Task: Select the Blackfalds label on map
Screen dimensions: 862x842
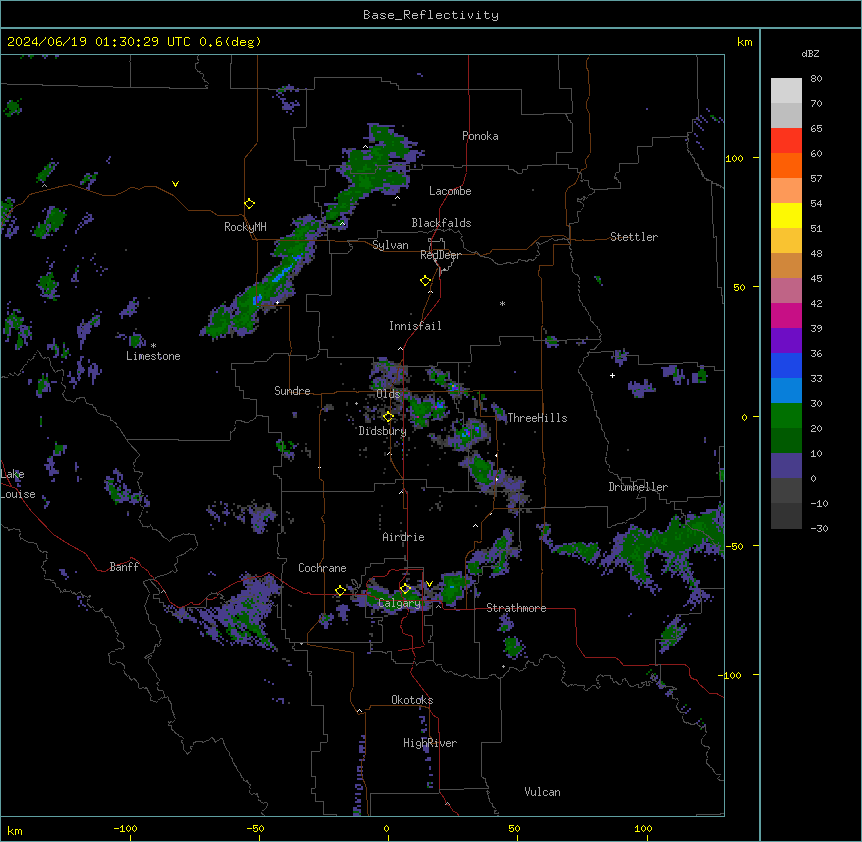Action: coord(441,223)
